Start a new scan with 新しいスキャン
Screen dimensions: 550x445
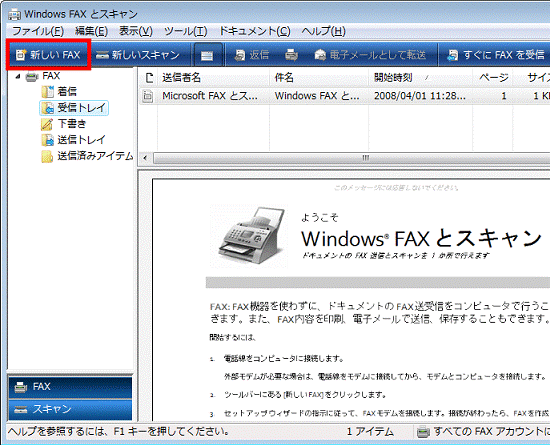(138, 55)
